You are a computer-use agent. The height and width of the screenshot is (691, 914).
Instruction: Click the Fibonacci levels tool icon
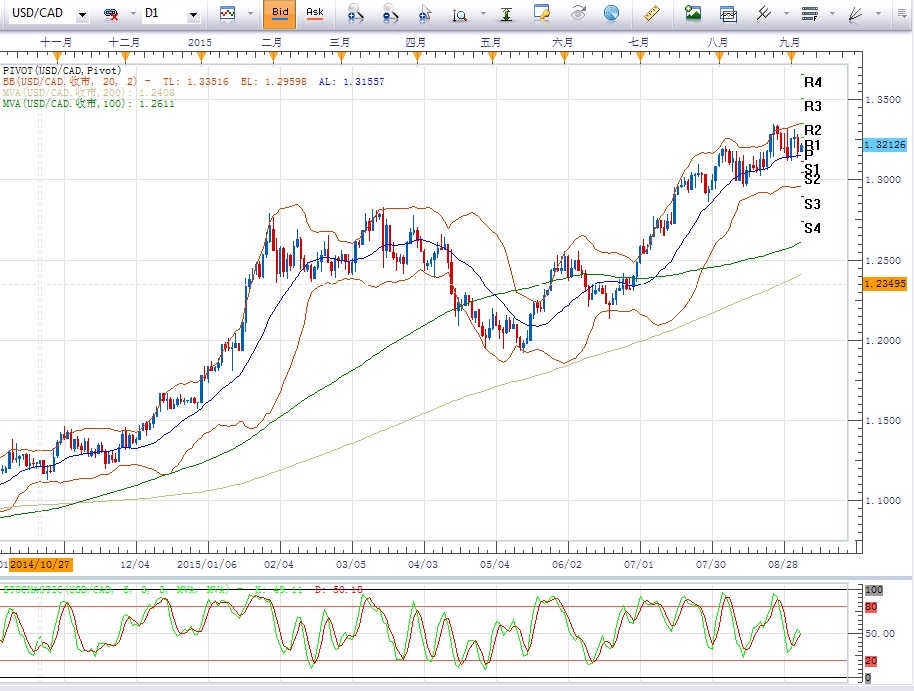[x=809, y=14]
